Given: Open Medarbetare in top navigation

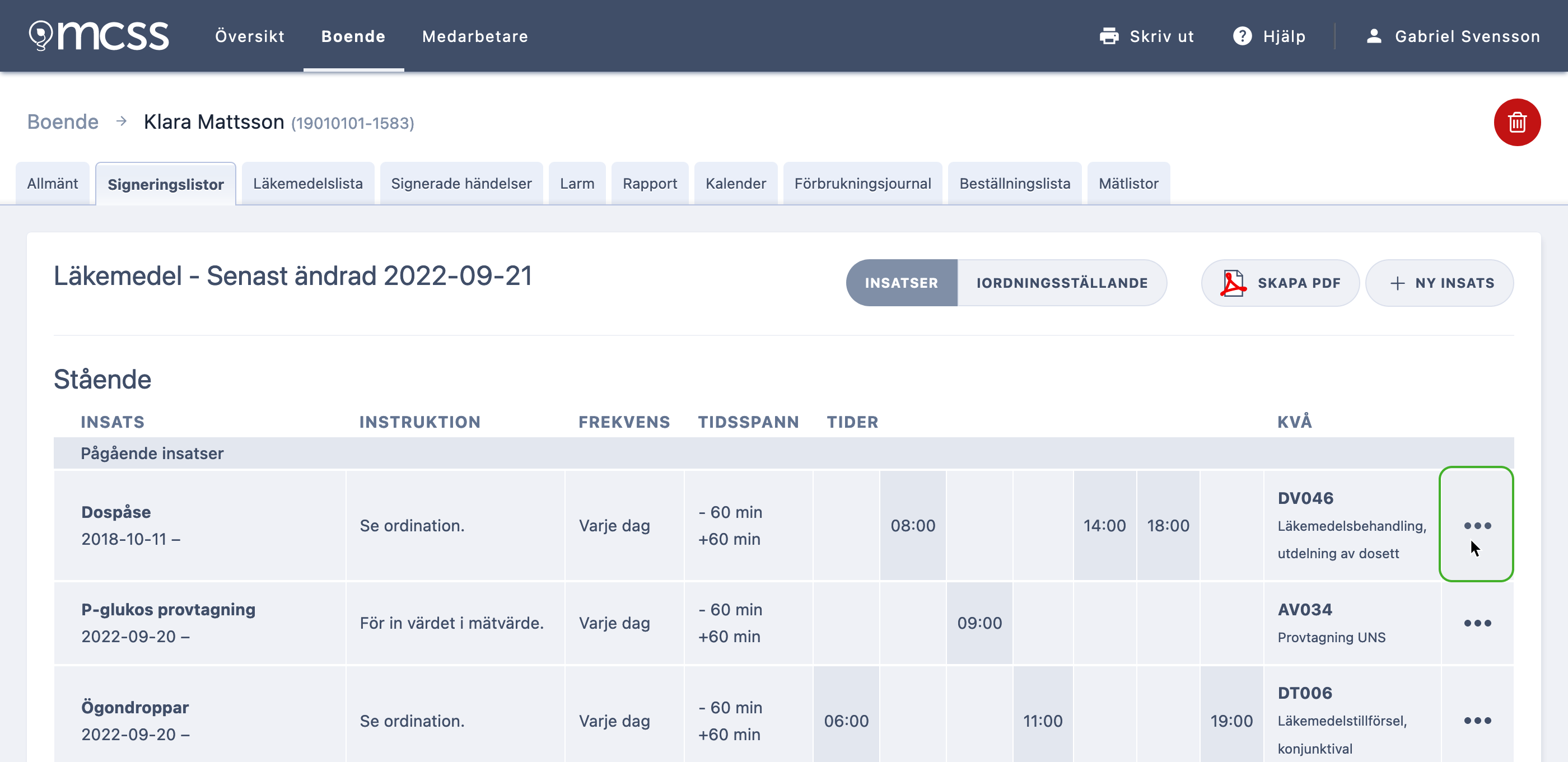Looking at the screenshot, I should (x=475, y=36).
